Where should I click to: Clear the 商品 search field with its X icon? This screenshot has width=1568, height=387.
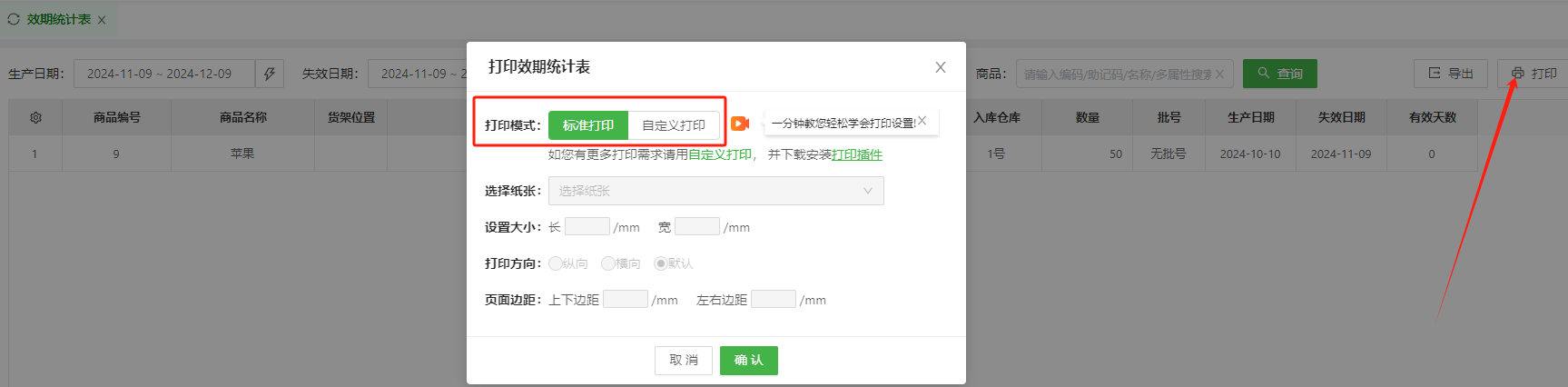point(1219,74)
